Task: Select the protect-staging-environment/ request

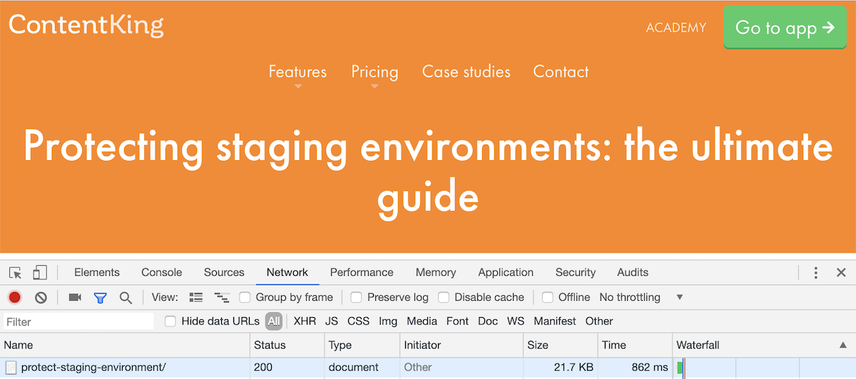Action: (93, 368)
